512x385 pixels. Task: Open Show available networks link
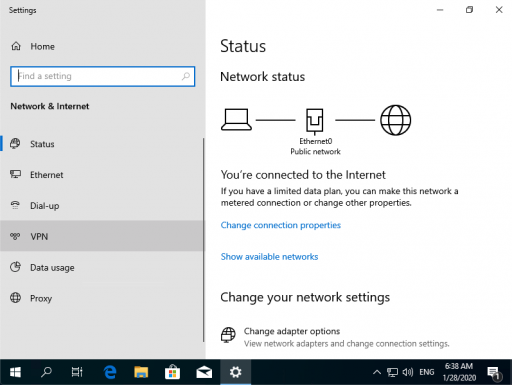point(269,256)
